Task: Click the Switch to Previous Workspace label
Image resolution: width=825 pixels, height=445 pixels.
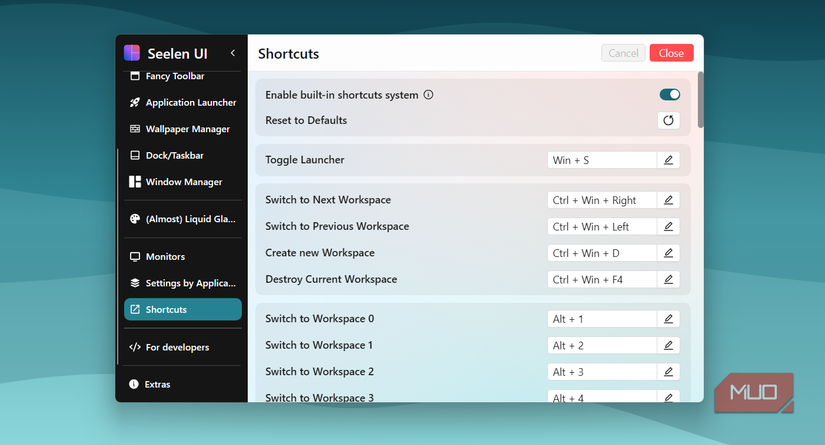Action: coord(337,226)
